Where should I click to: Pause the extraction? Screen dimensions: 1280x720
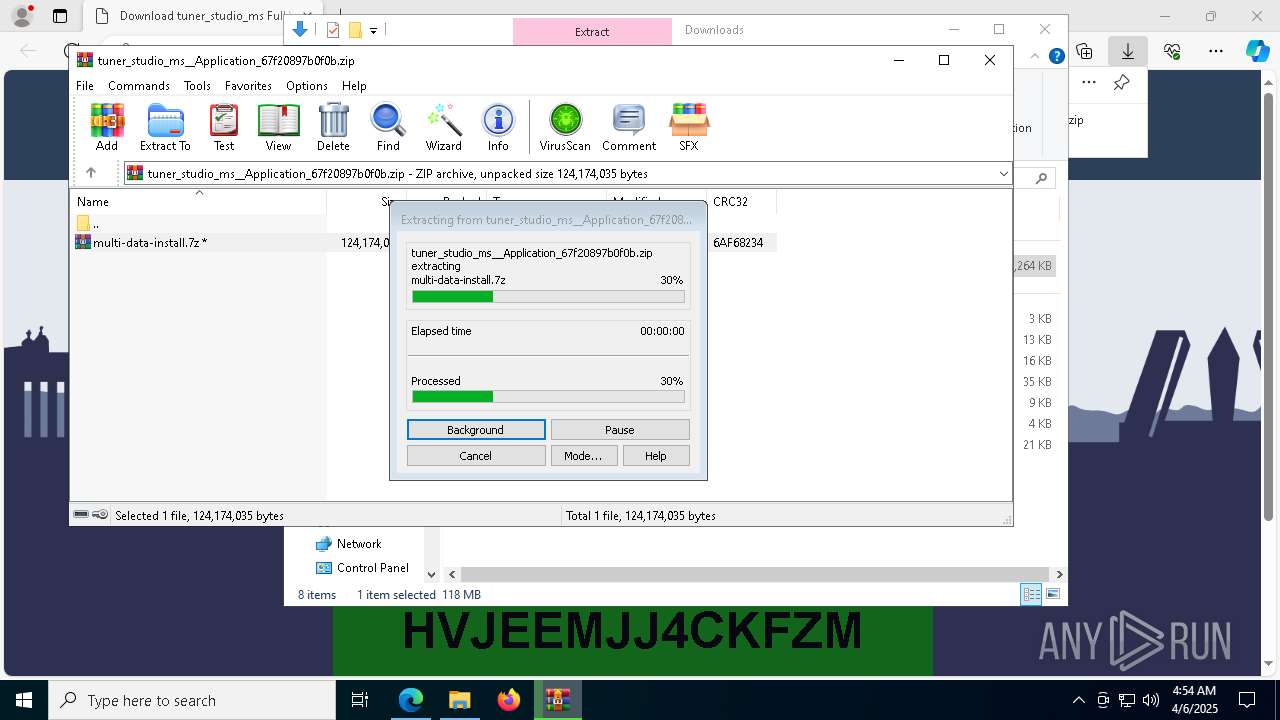[620, 430]
